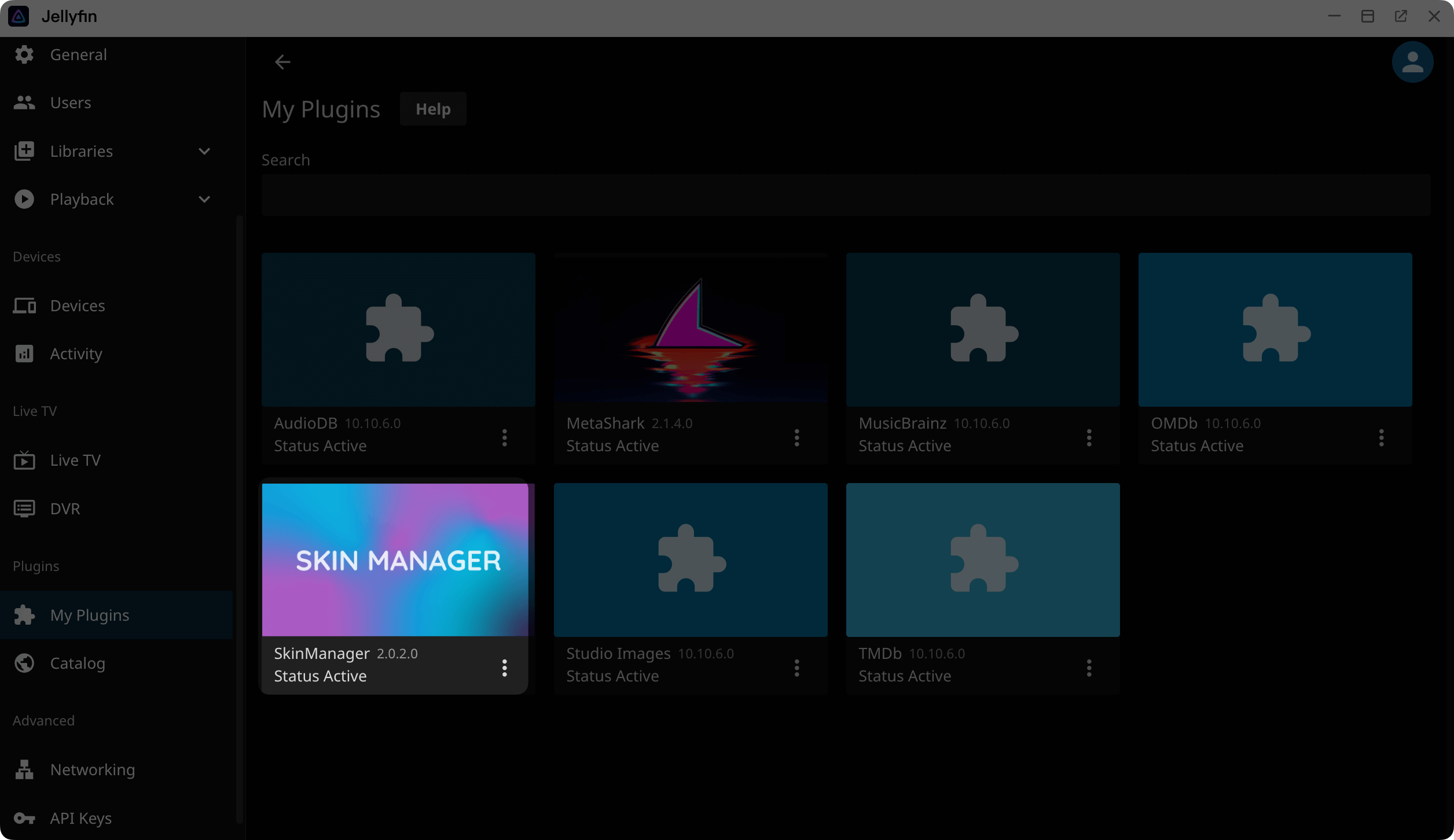Screen dimensions: 1454x840
Task: Click the General gear icon
Action: [x=24, y=55]
